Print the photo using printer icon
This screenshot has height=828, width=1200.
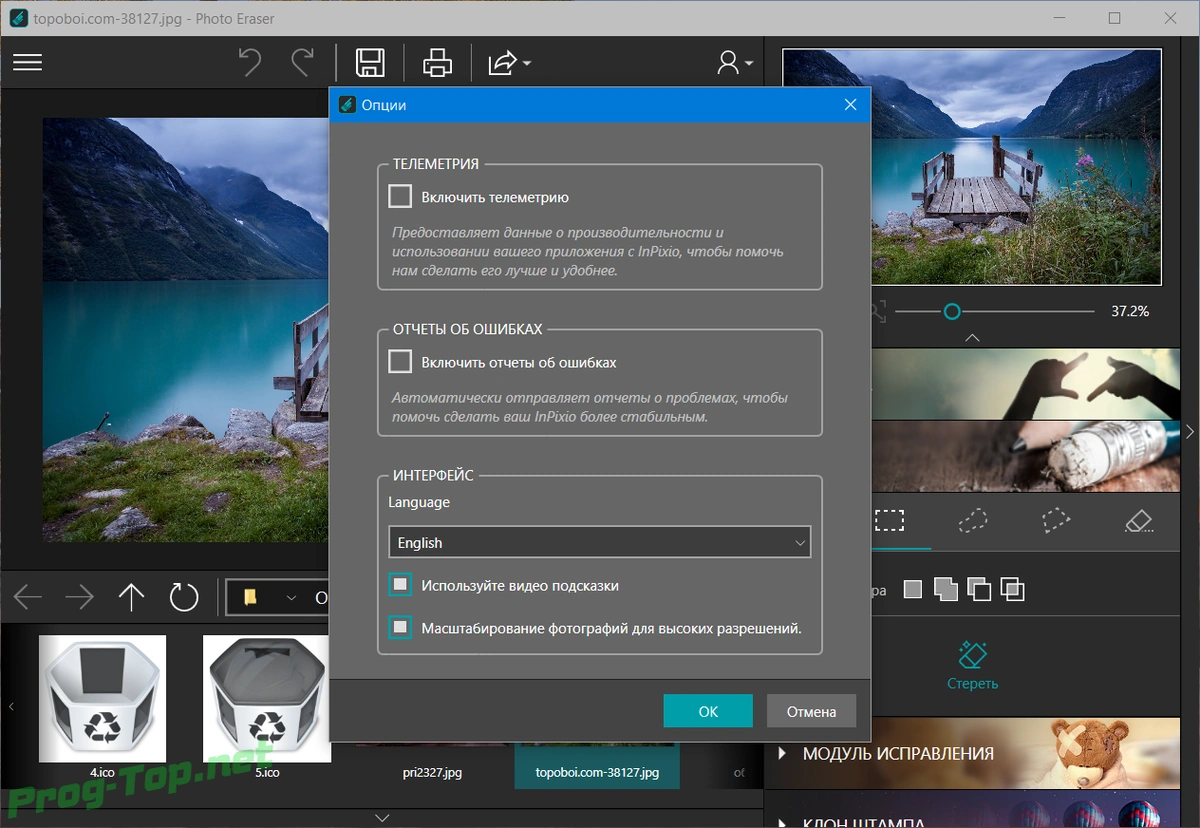click(x=438, y=62)
